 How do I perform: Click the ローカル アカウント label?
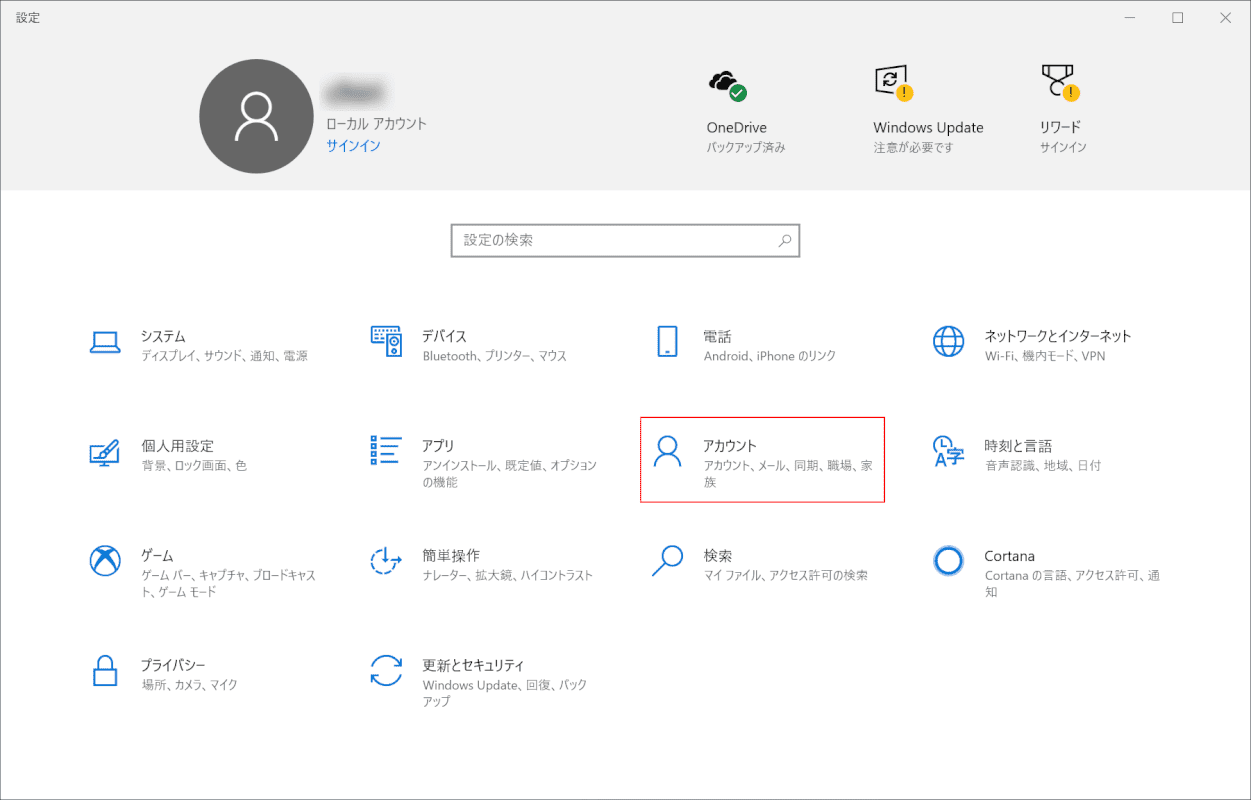tap(376, 124)
